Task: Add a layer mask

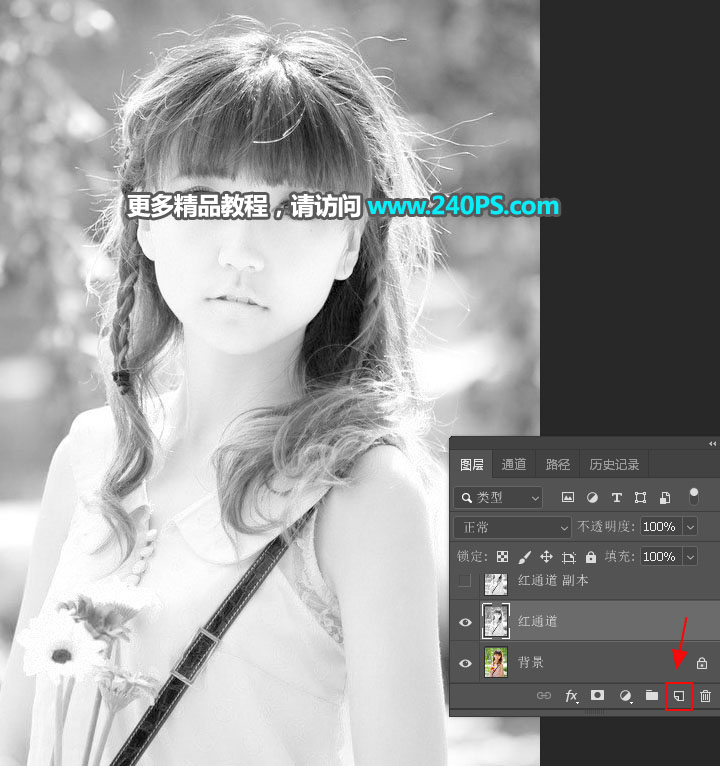Action: [597, 695]
